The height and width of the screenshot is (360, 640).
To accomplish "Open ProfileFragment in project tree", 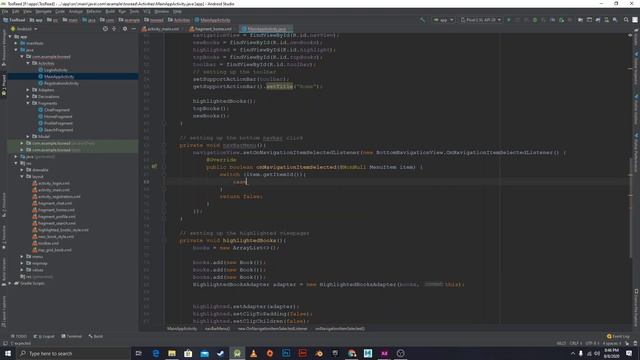I will (x=58, y=123).
